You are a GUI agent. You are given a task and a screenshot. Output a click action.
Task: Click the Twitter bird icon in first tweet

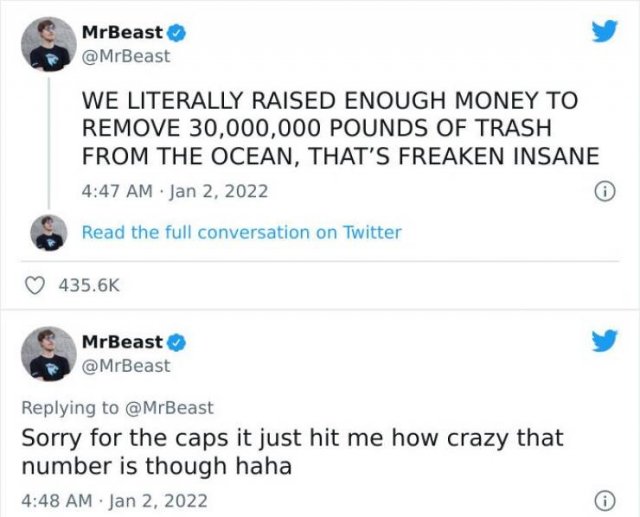tap(605, 31)
